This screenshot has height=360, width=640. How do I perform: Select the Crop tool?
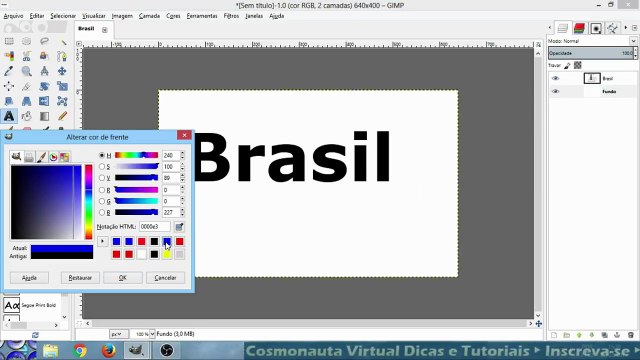pyautogui.click(x=27, y=86)
